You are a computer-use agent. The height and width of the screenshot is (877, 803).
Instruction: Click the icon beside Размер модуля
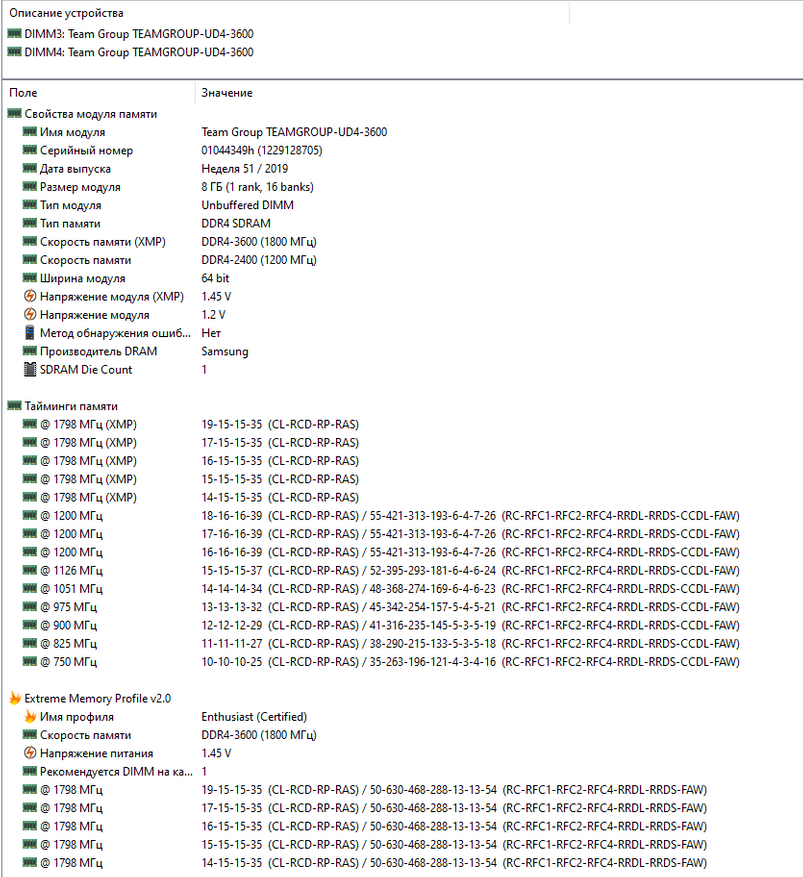pyautogui.click(x=30, y=187)
